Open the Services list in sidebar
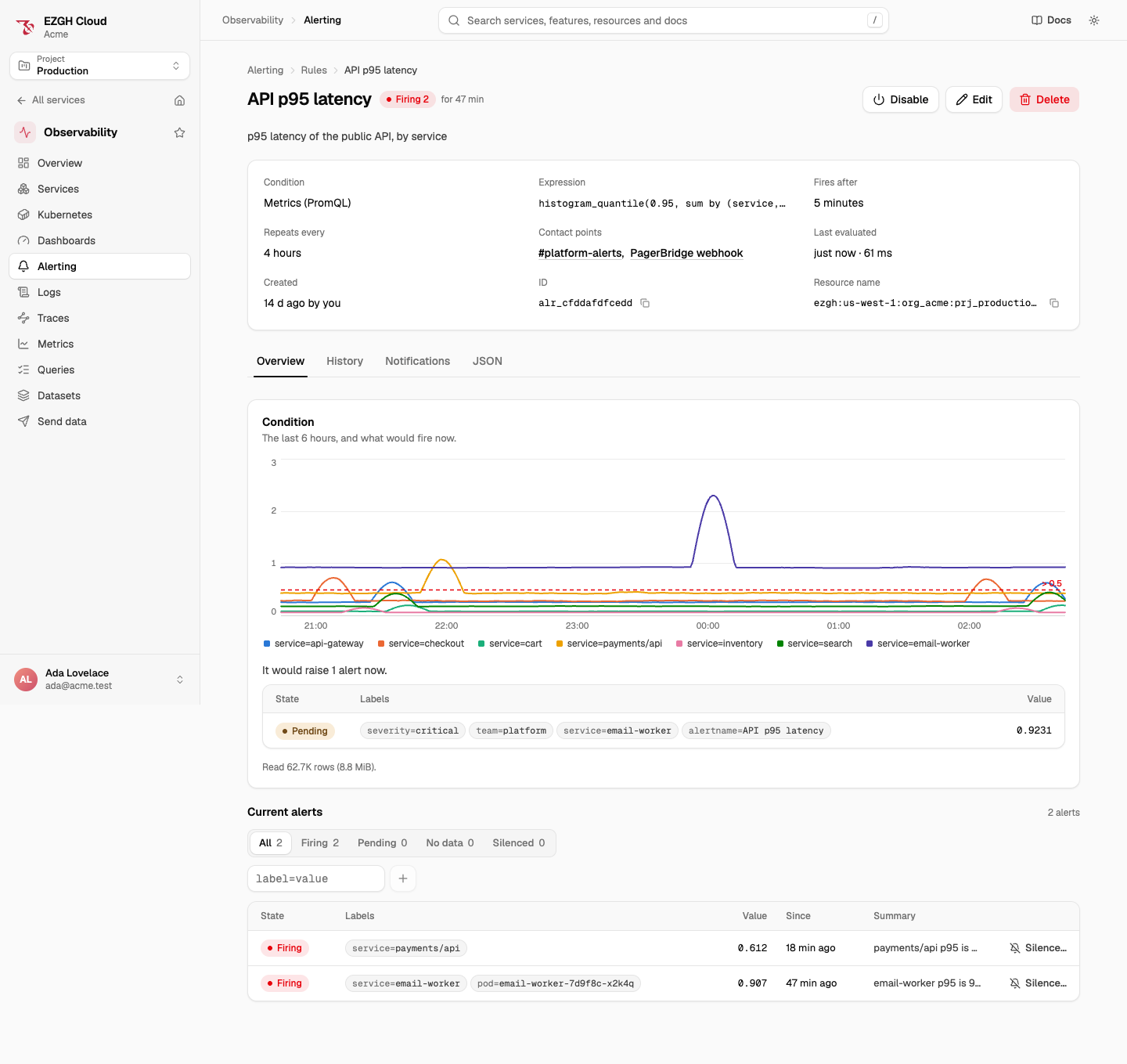This screenshot has width=1127, height=1064. click(x=99, y=189)
